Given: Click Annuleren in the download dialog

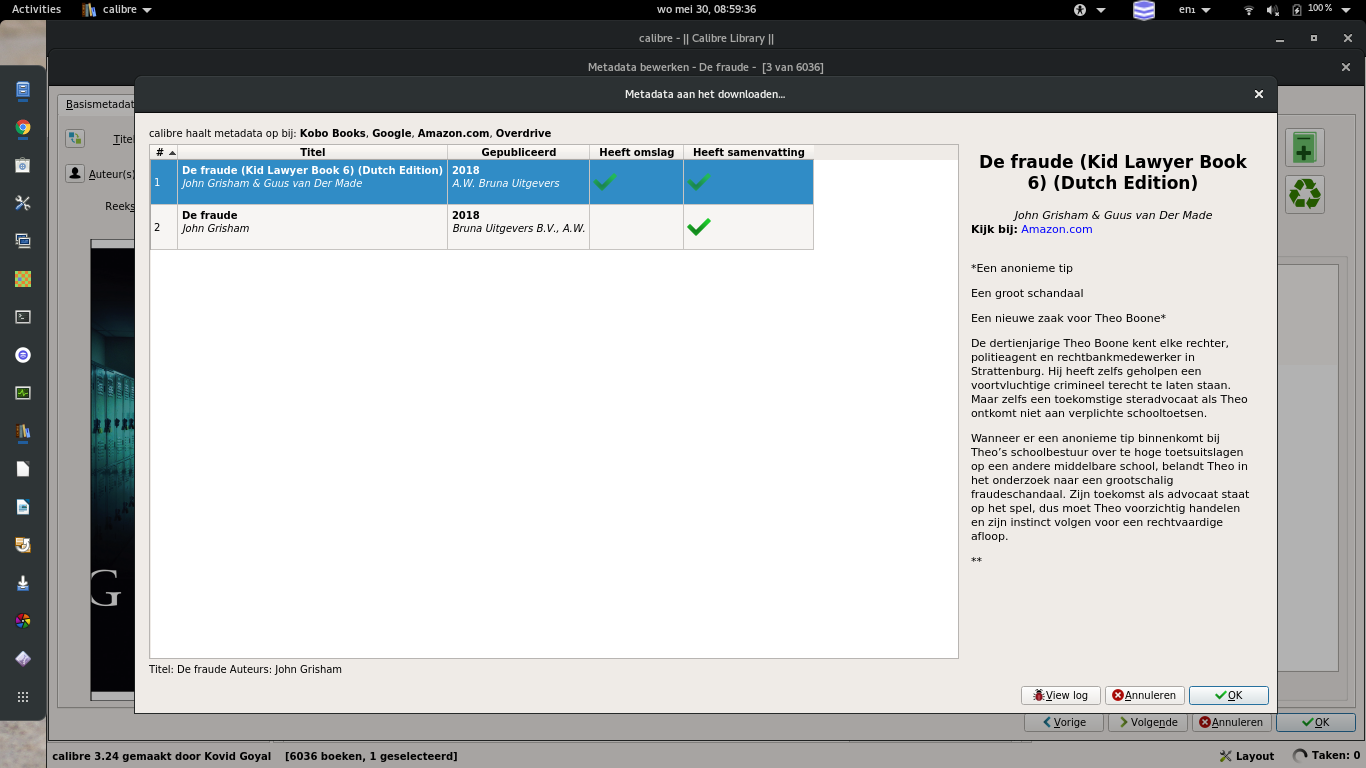Looking at the screenshot, I should point(1145,695).
